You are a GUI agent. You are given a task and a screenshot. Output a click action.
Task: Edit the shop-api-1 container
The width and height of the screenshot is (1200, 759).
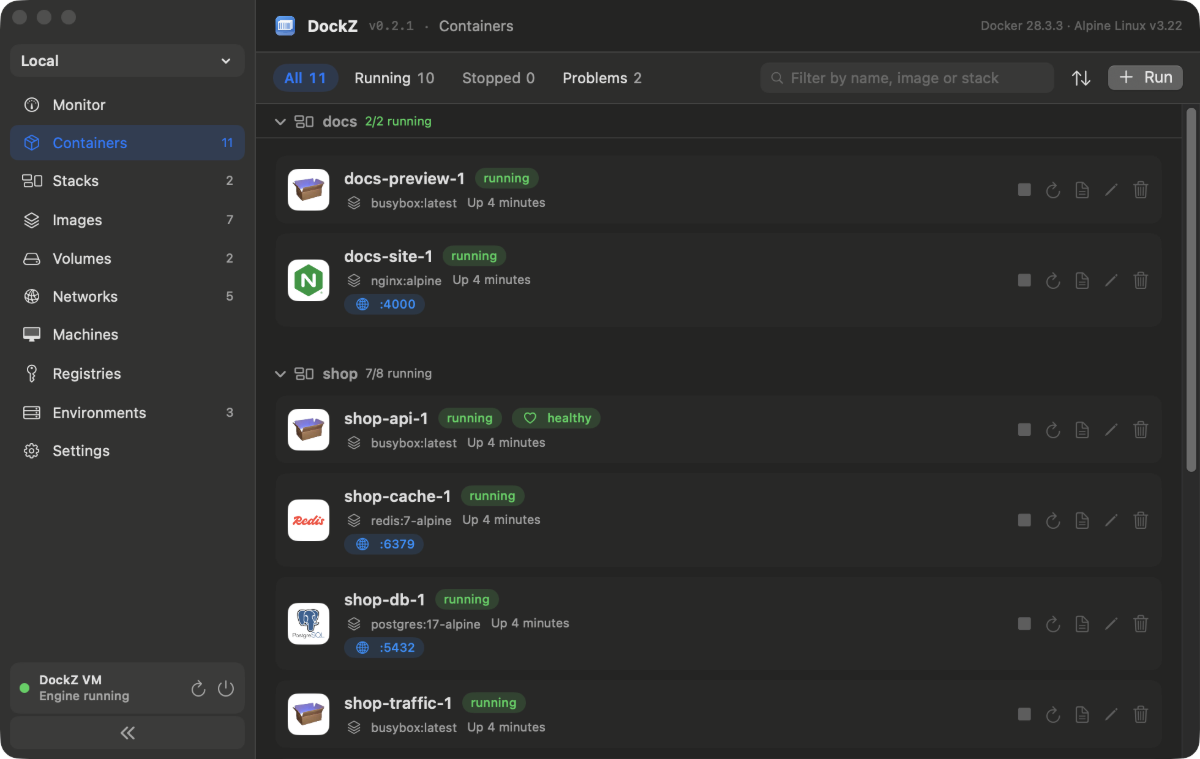[x=1111, y=429]
